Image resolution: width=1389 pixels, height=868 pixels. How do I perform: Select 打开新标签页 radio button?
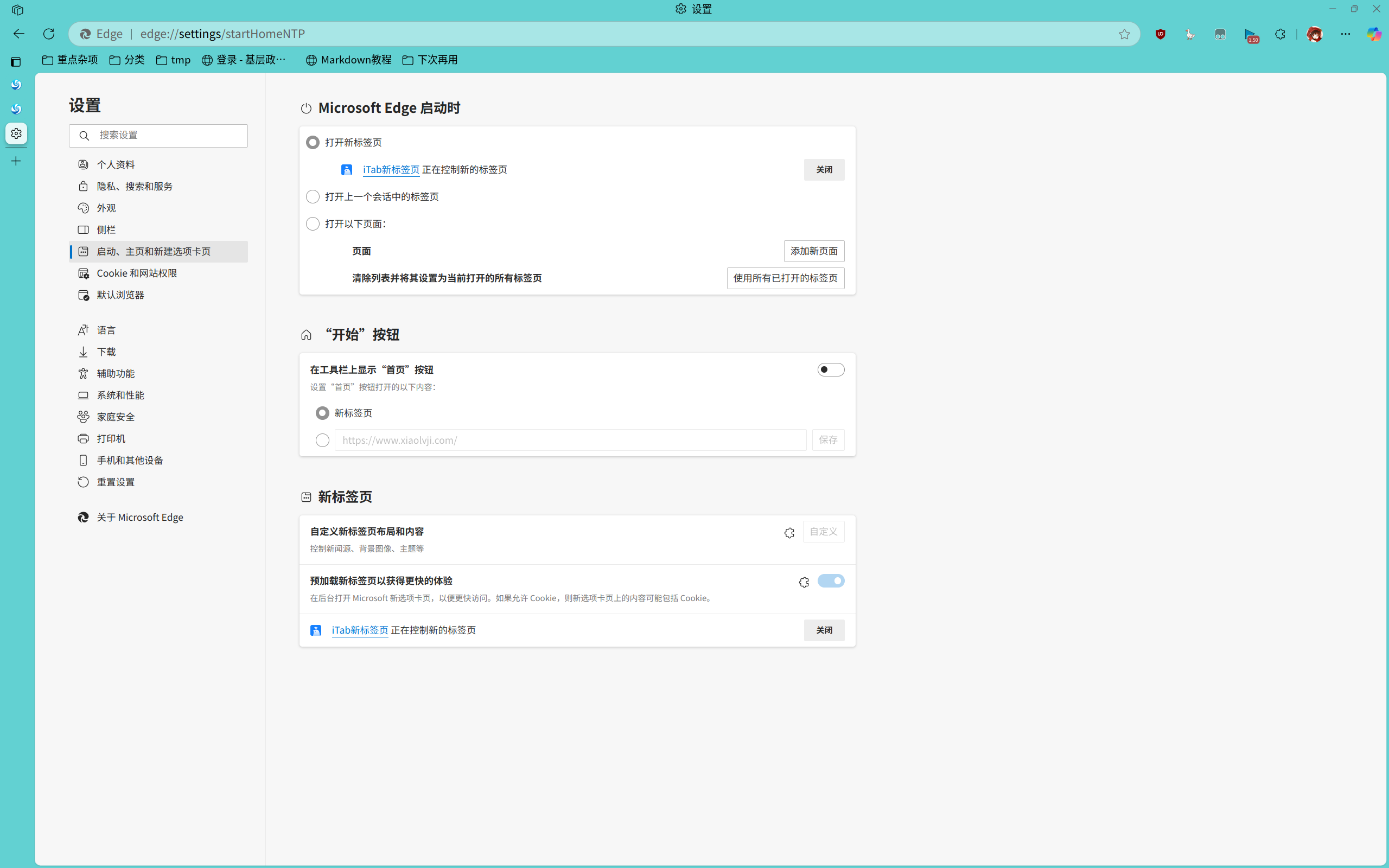click(x=312, y=142)
